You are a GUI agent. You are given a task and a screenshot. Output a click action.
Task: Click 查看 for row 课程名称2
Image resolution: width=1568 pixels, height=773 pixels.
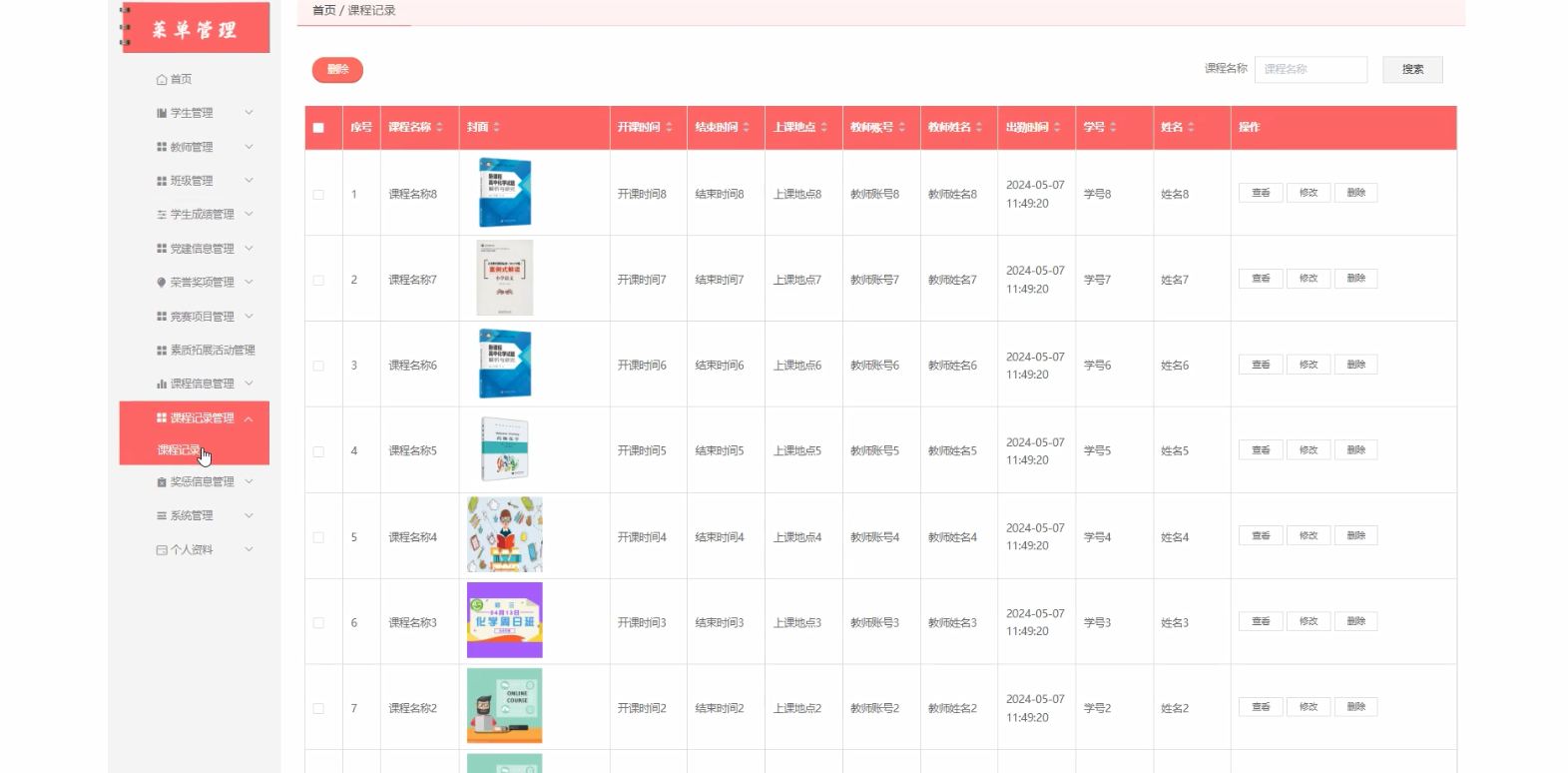[x=1261, y=707]
